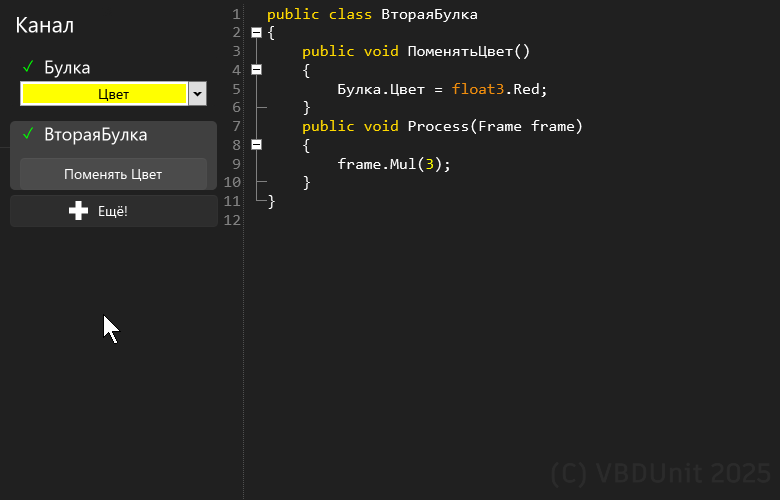Open the yellow Цвет color swatch

click(104, 94)
